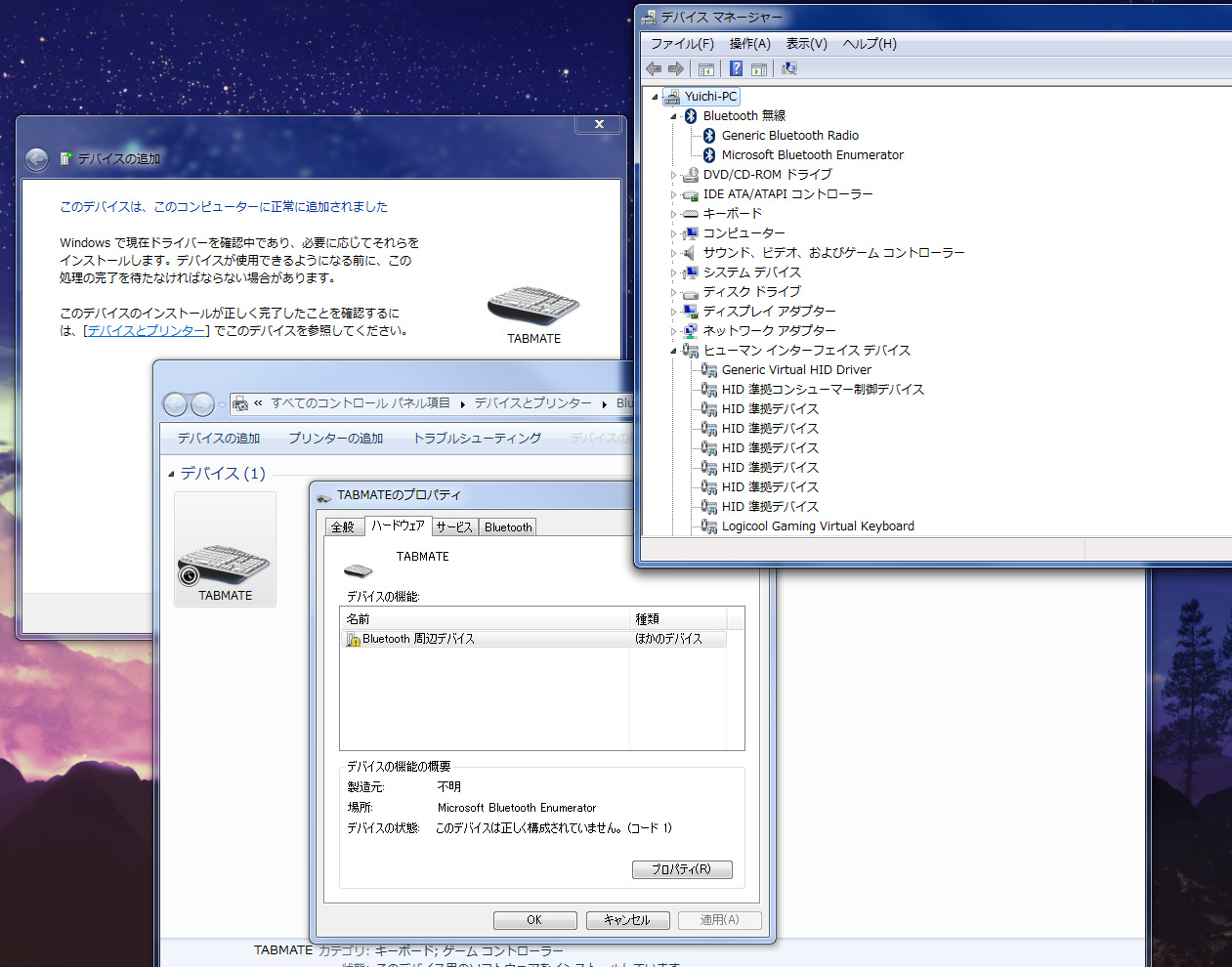Open dropdown arrow after デバイスとプリンター breadcrumb
This screenshot has height=967, width=1232.
click(604, 403)
